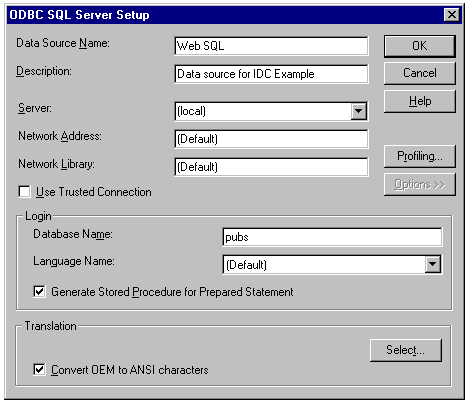The width and height of the screenshot is (469, 405).
Task: Click the Description field containing IDC Example
Action: (271, 74)
